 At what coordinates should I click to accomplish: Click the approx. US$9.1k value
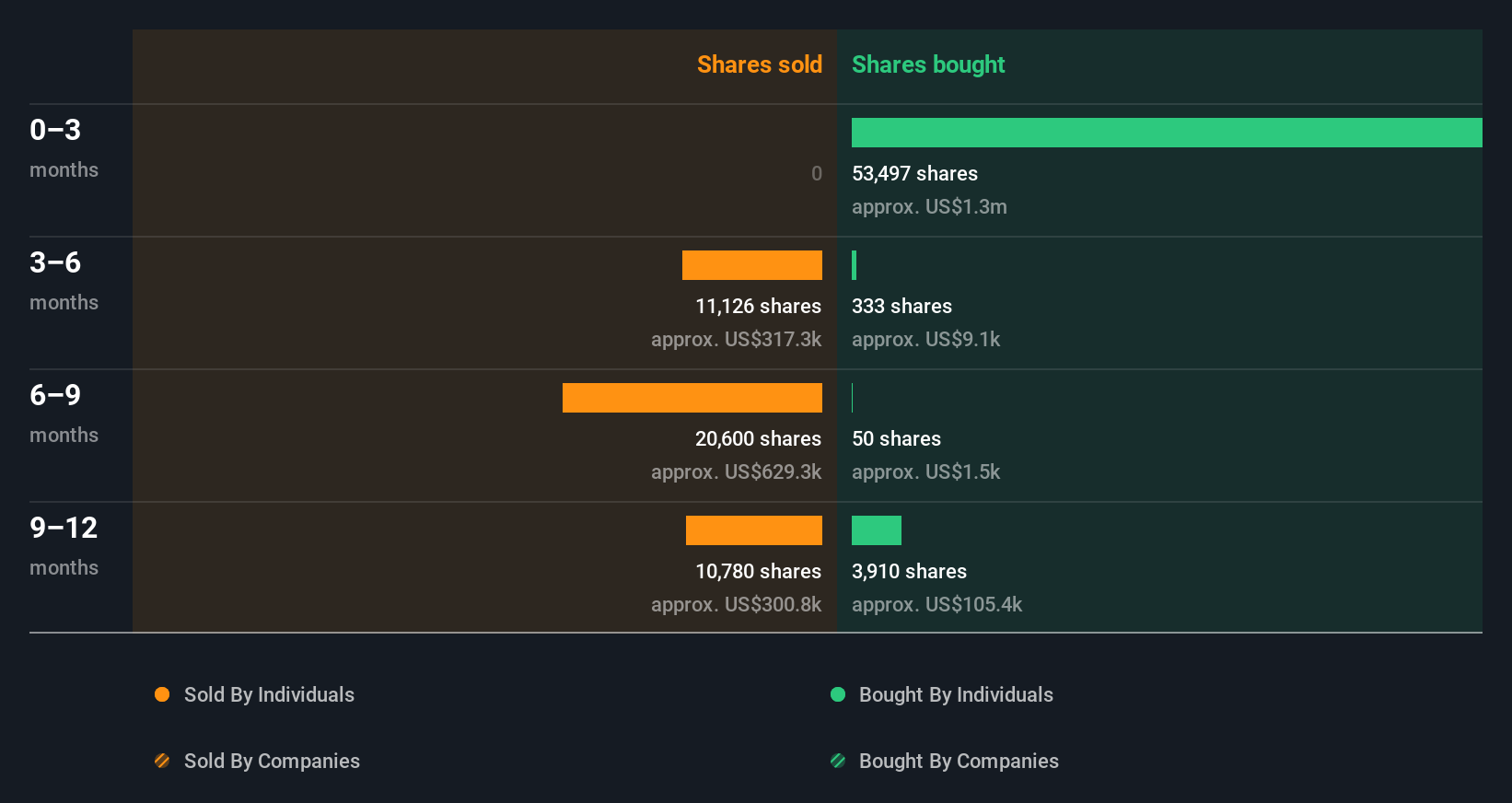(x=925, y=339)
